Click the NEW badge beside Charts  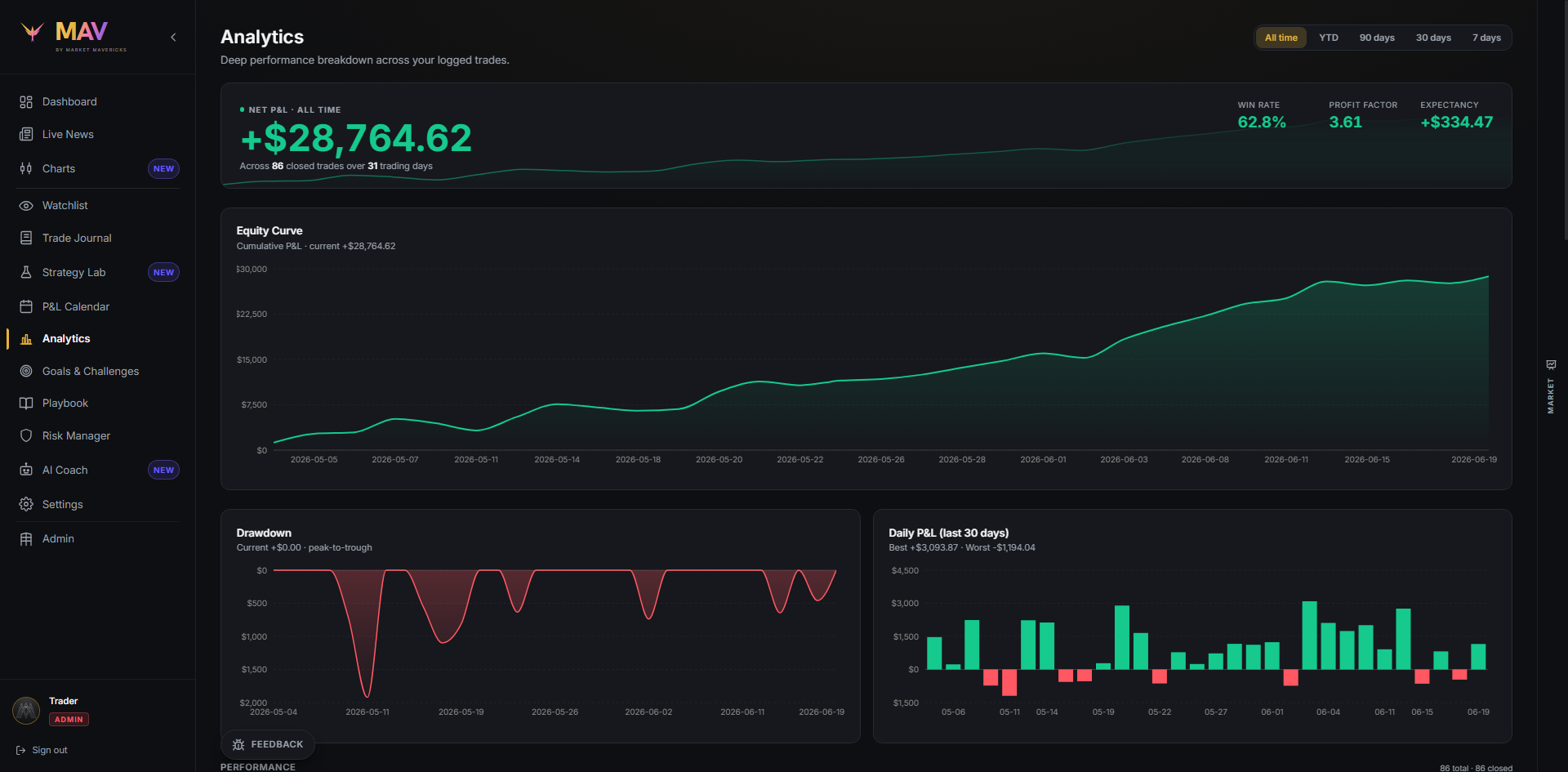[x=163, y=168]
